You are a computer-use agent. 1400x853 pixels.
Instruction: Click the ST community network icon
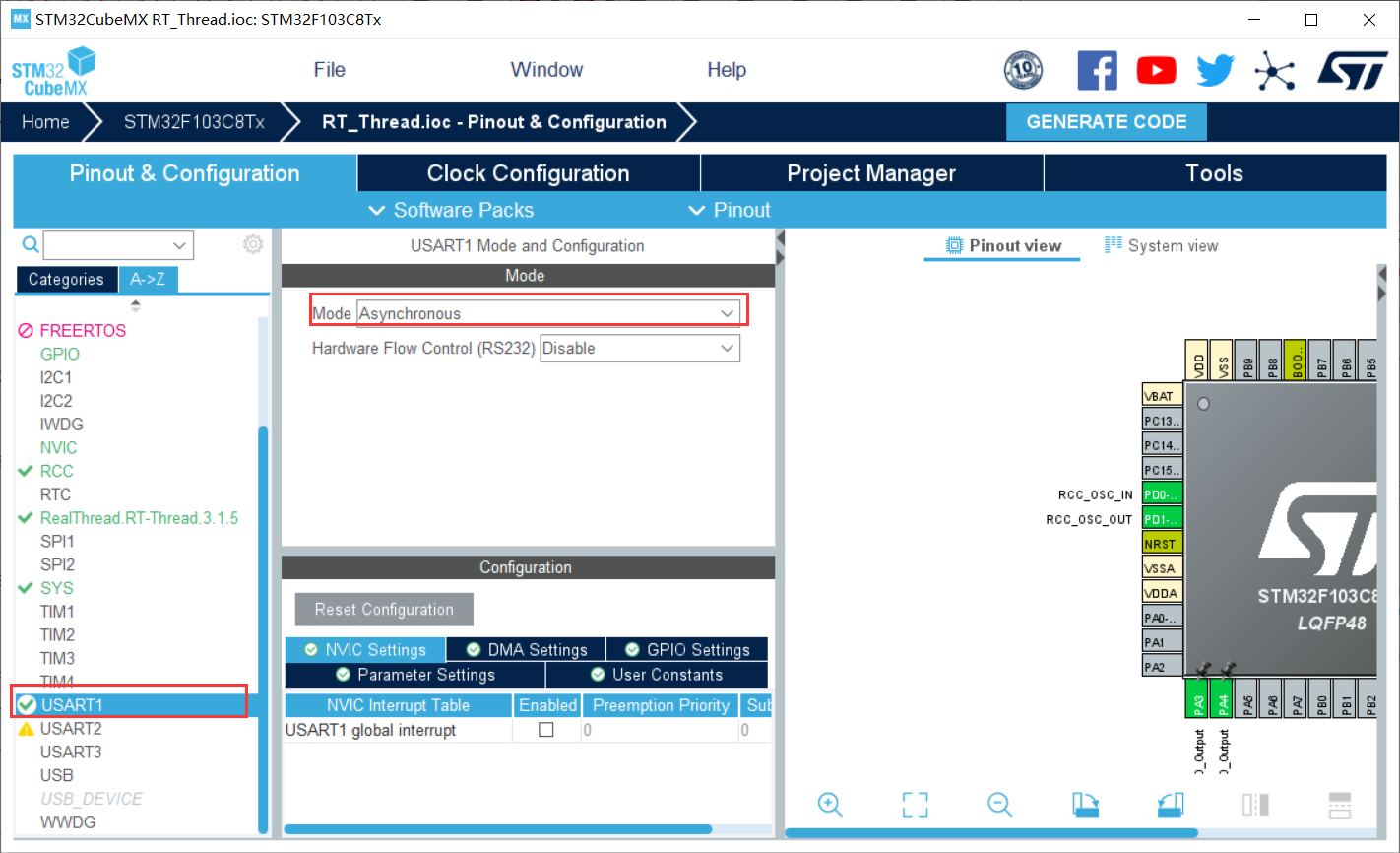coord(1274,71)
